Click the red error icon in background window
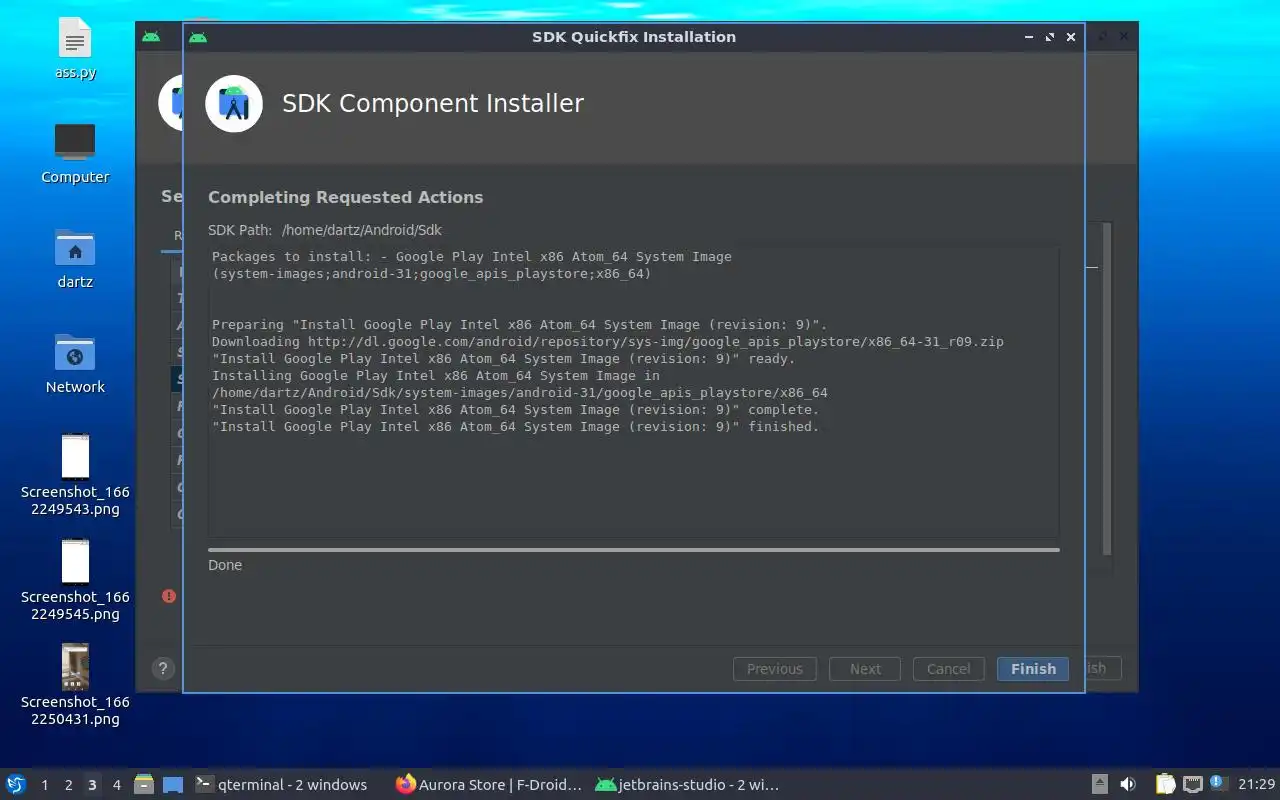The image size is (1280, 800). tap(169, 596)
